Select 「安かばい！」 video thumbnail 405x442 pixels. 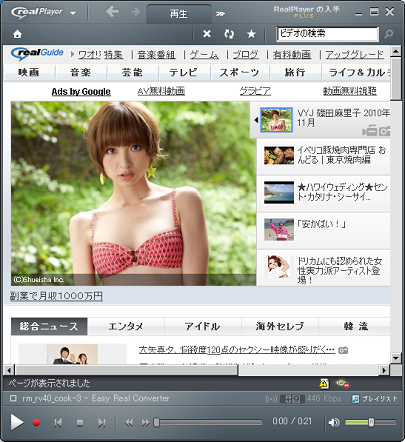[x=279, y=229]
